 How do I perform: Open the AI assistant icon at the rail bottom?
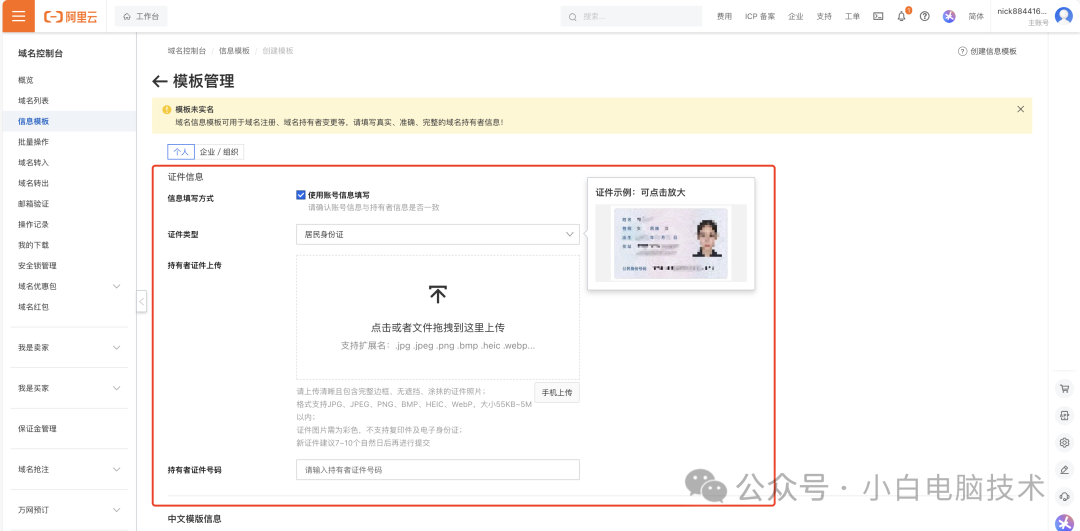1064,522
